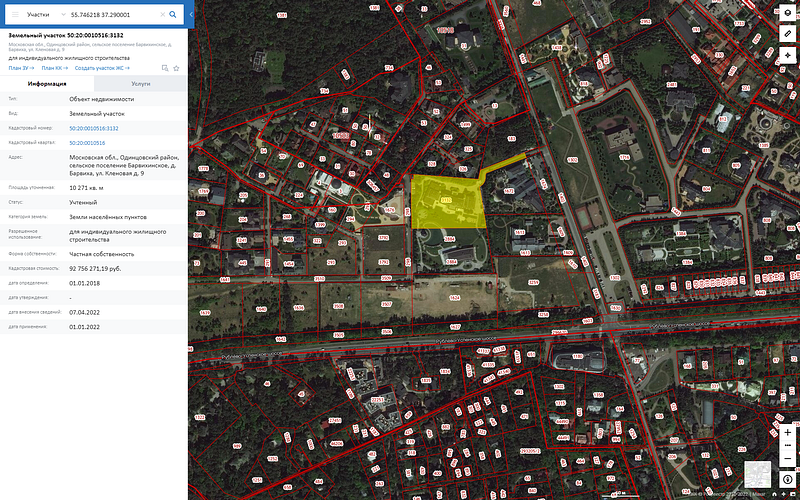Open the План КК link
Screen dimensions: 800x500
[x=54, y=68]
